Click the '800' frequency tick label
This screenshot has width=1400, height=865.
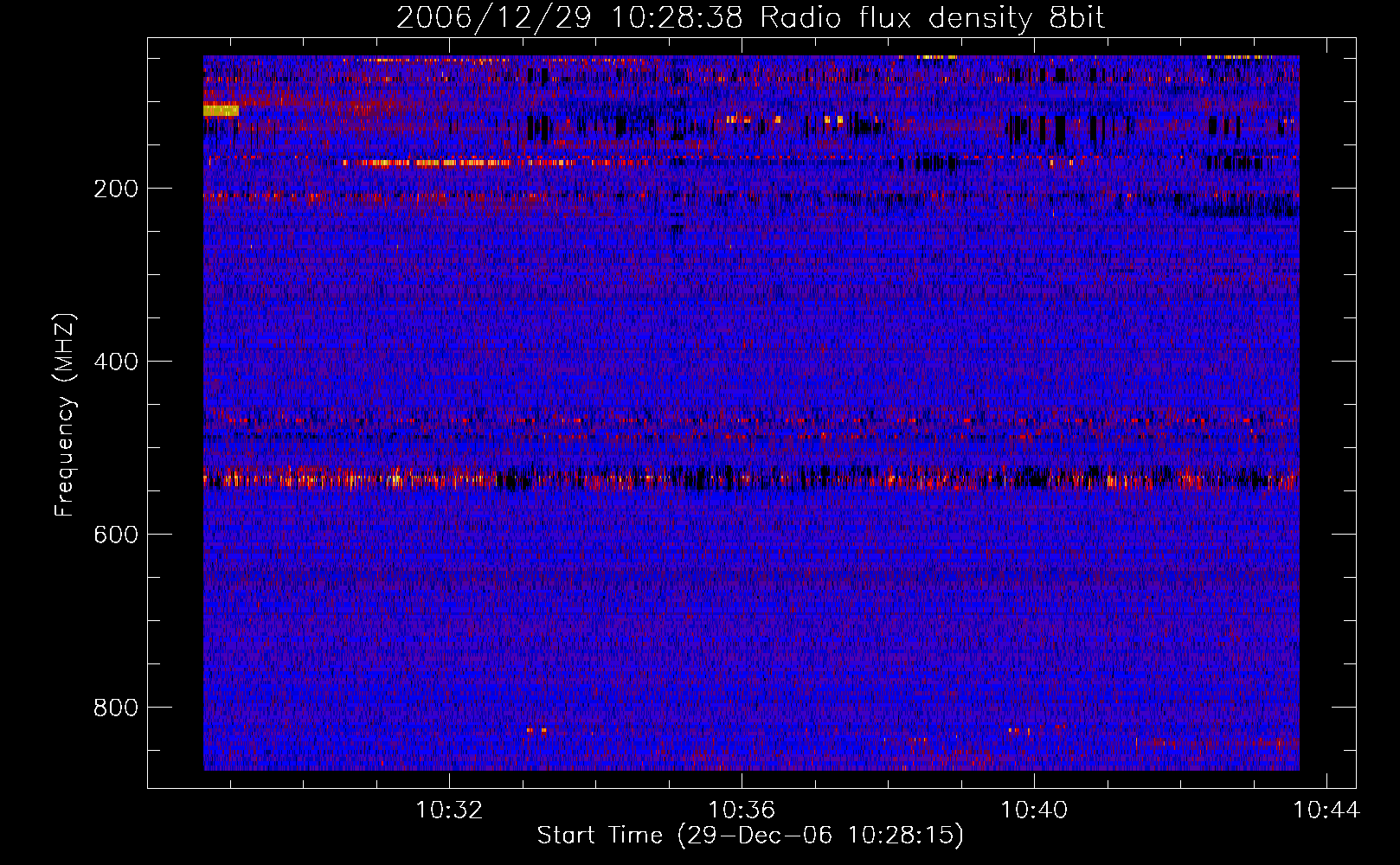click(116, 708)
